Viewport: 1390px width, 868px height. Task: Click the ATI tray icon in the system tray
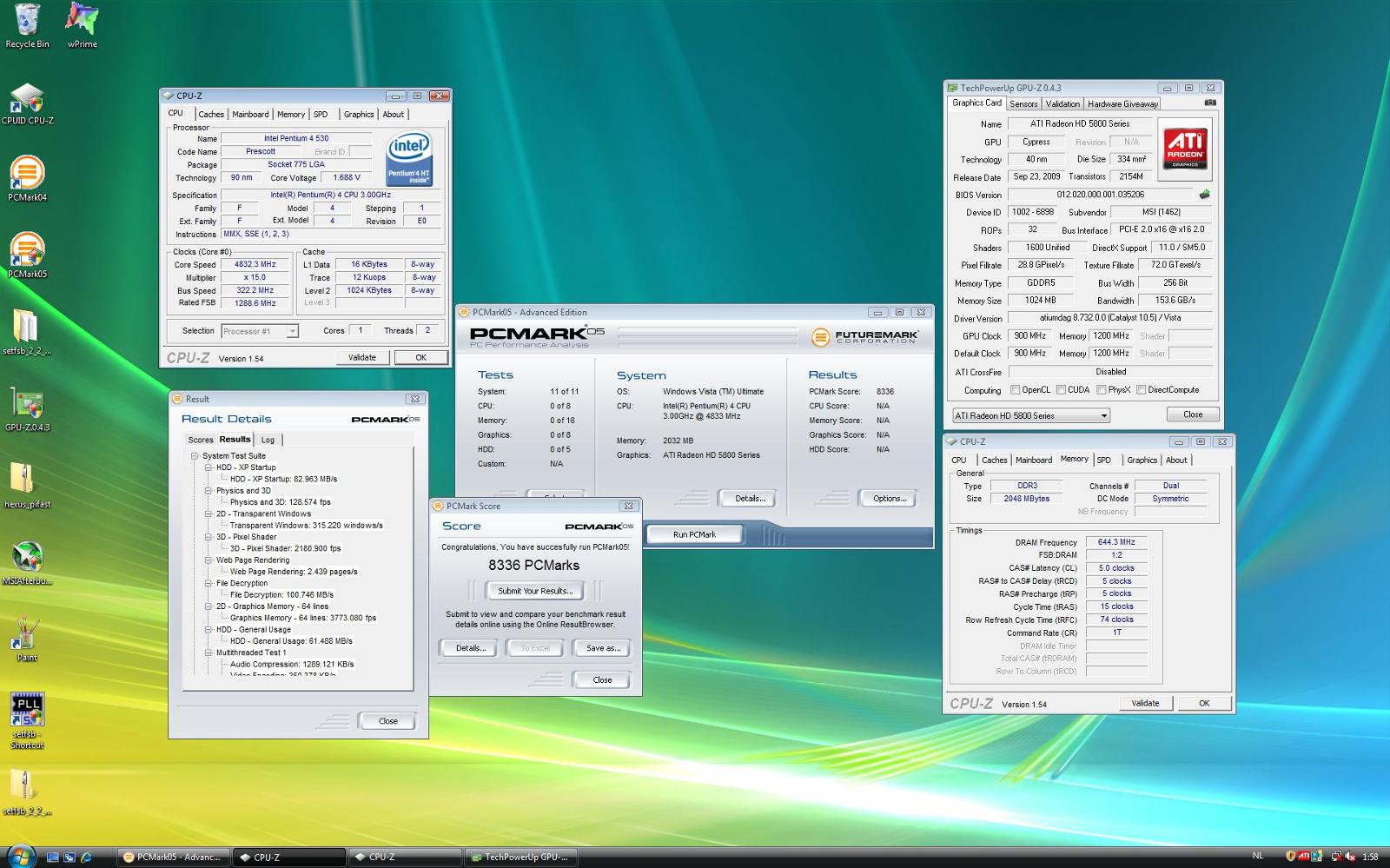[x=1304, y=857]
